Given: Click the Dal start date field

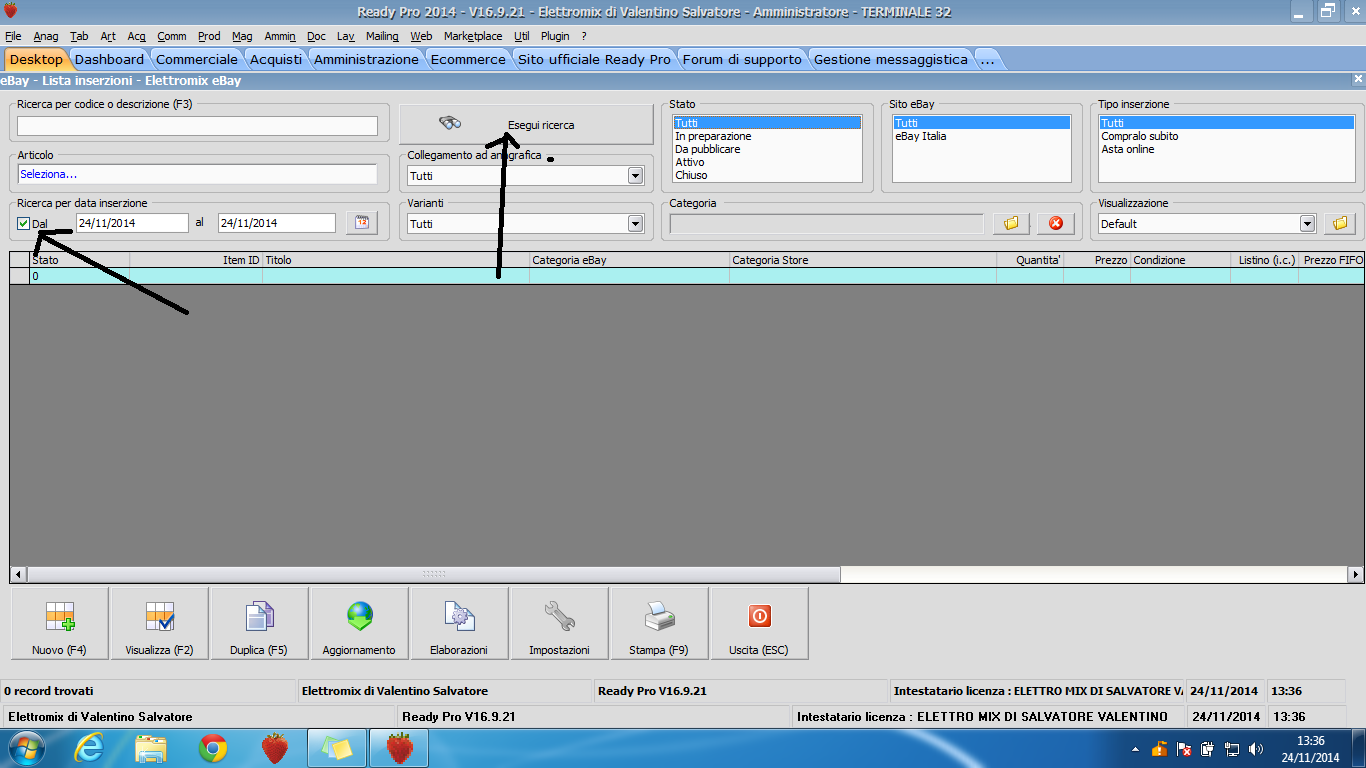Looking at the screenshot, I should coord(132,223).
